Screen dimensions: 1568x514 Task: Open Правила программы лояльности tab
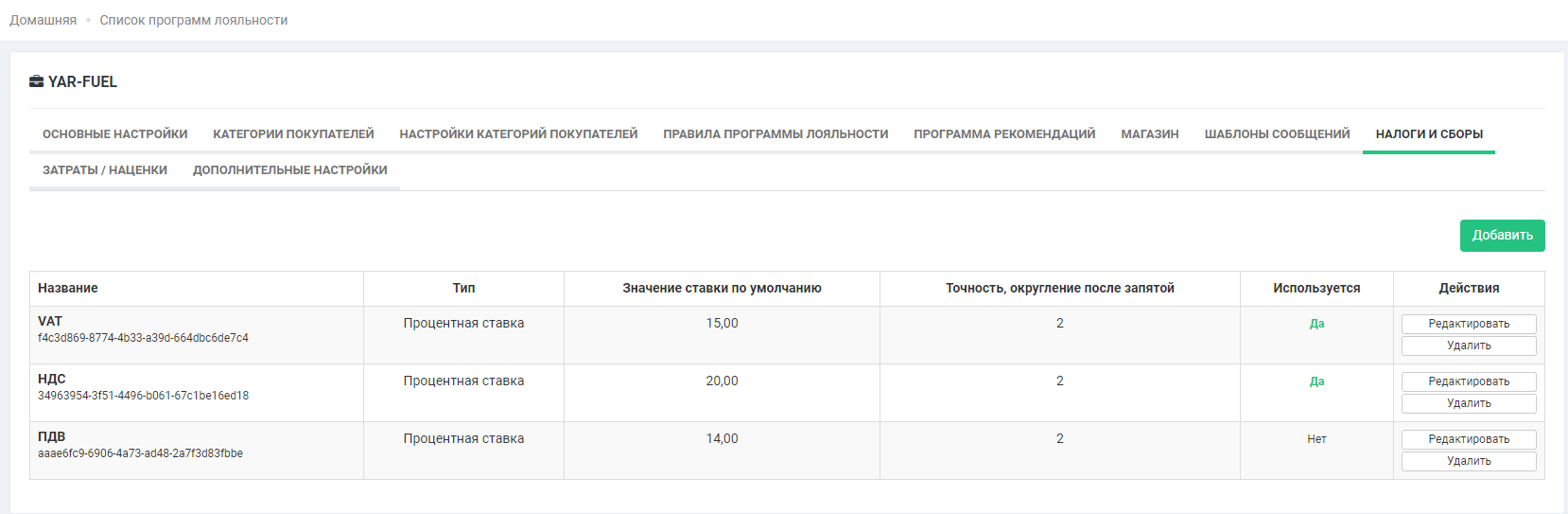(775, 134)
